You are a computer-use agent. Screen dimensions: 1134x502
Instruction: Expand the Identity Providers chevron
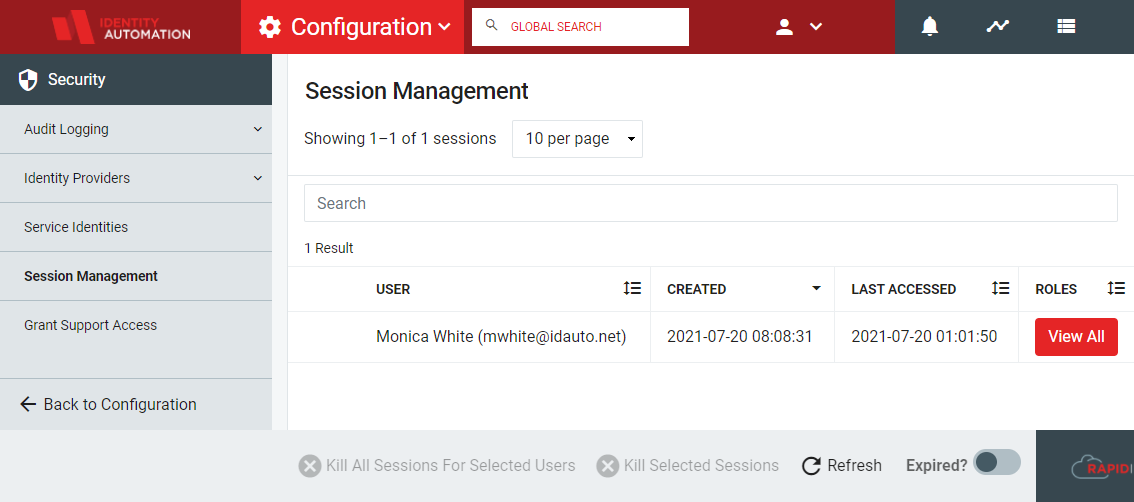258,178
